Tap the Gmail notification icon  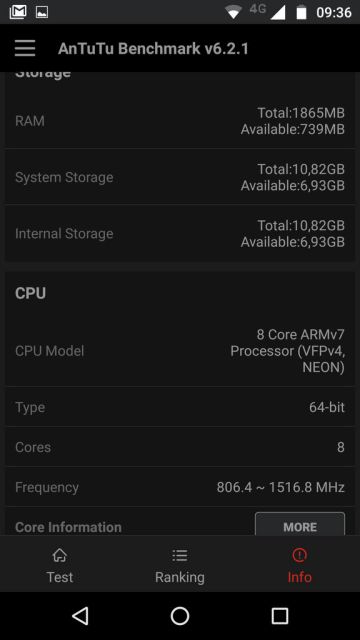pos(18,12)
